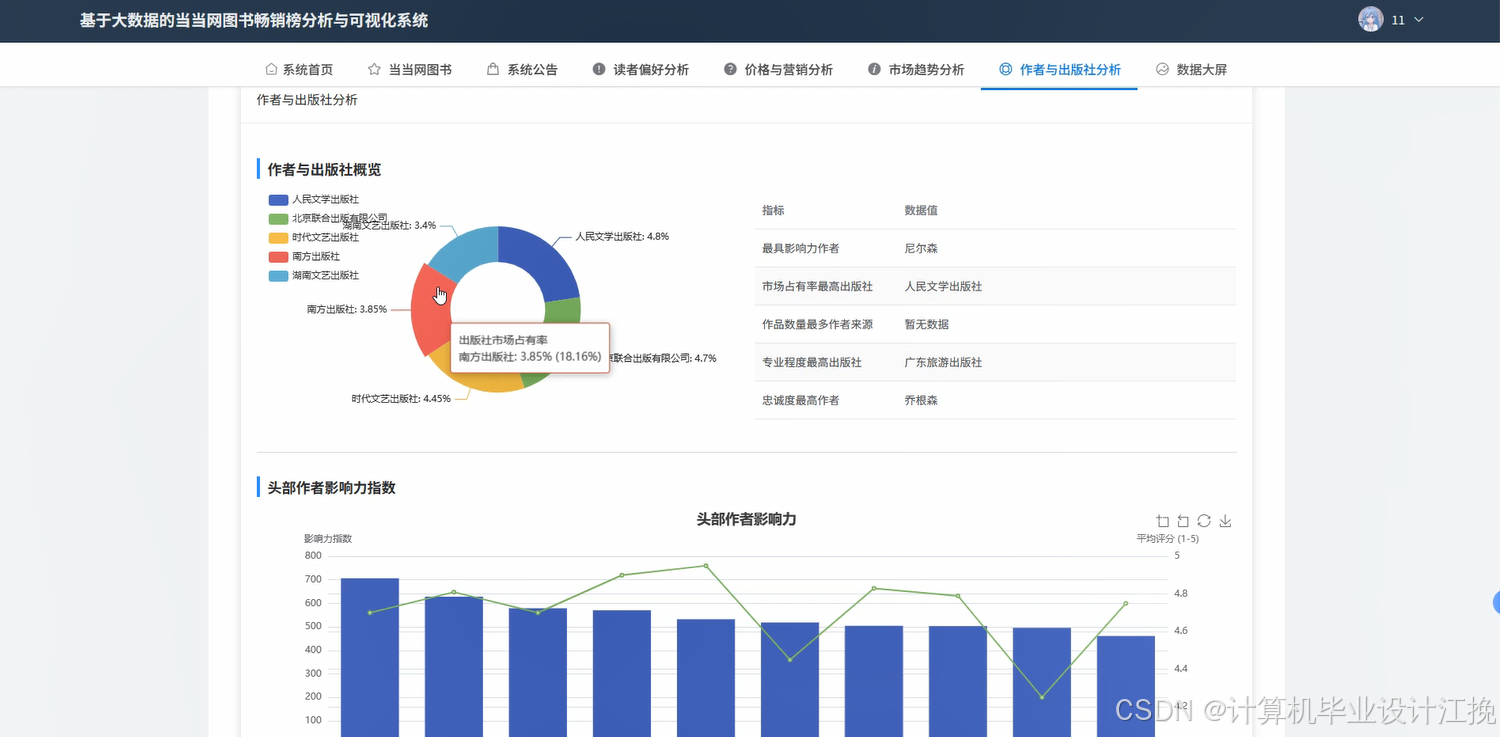Open the 读者偏好分析 tab

pyautogui.click(x=641, y=69)
